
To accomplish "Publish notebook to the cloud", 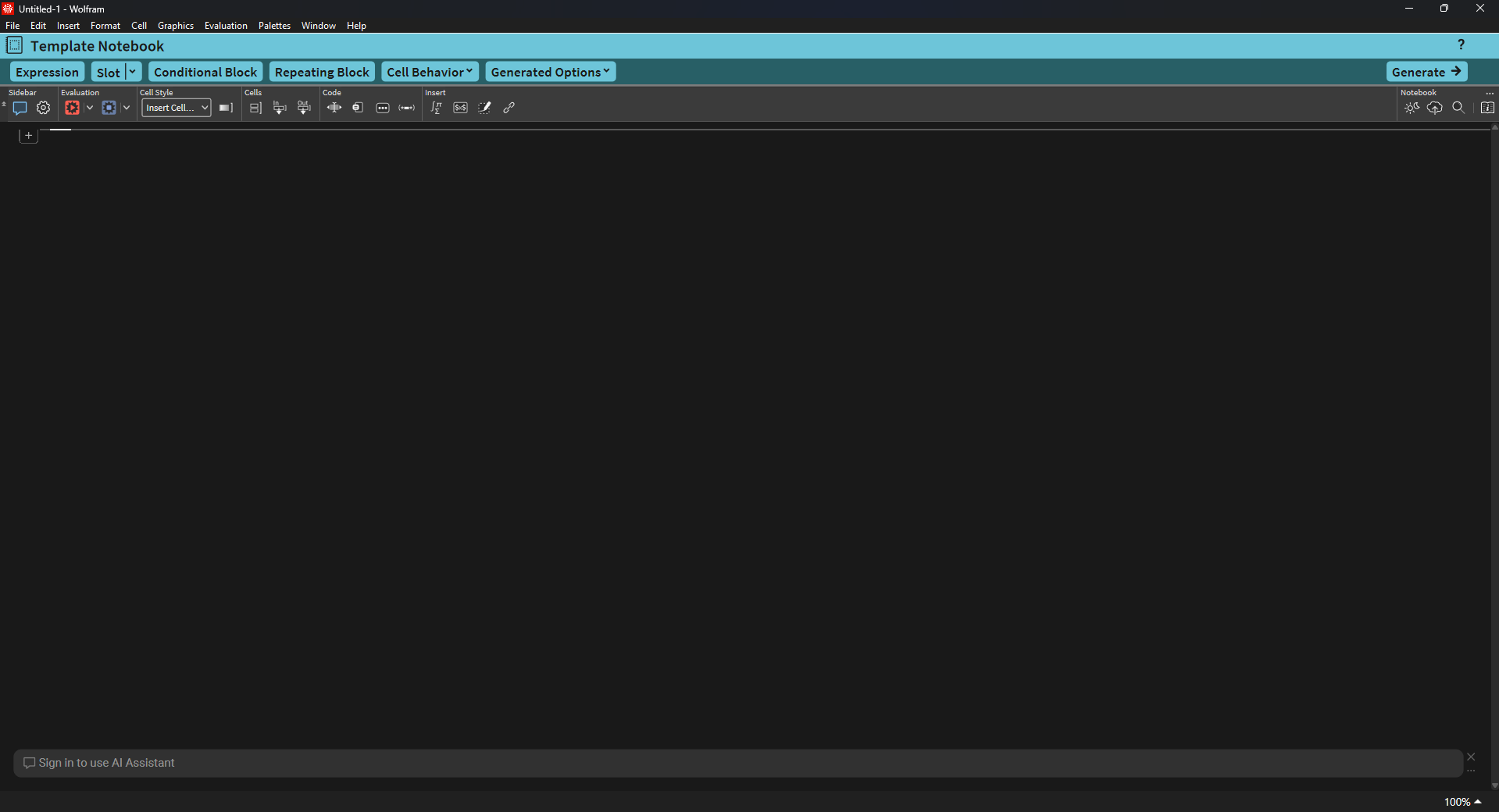I will coord(1435,108).
